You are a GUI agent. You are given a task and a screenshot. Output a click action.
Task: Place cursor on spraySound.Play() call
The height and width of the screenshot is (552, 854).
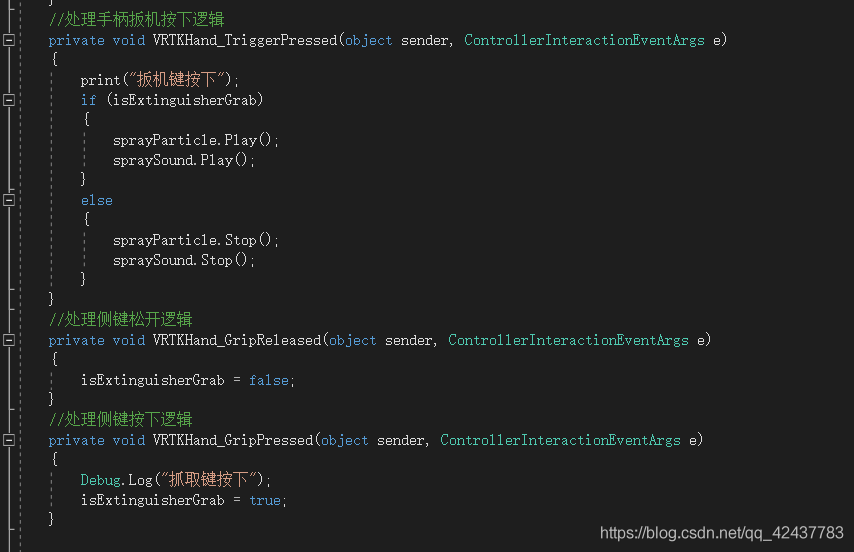184,160
